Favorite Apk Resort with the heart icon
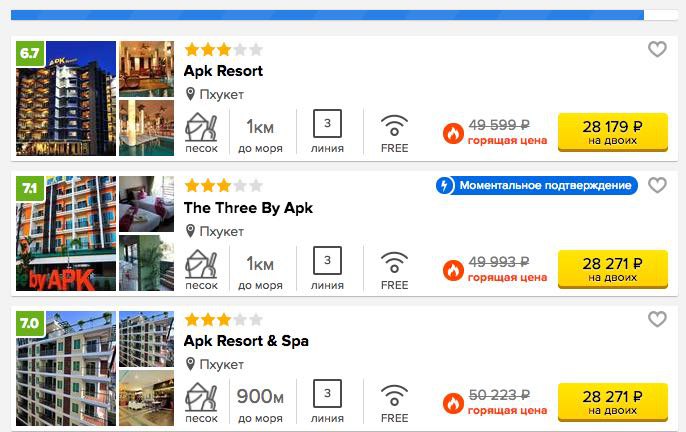 (x=657, y=49)
